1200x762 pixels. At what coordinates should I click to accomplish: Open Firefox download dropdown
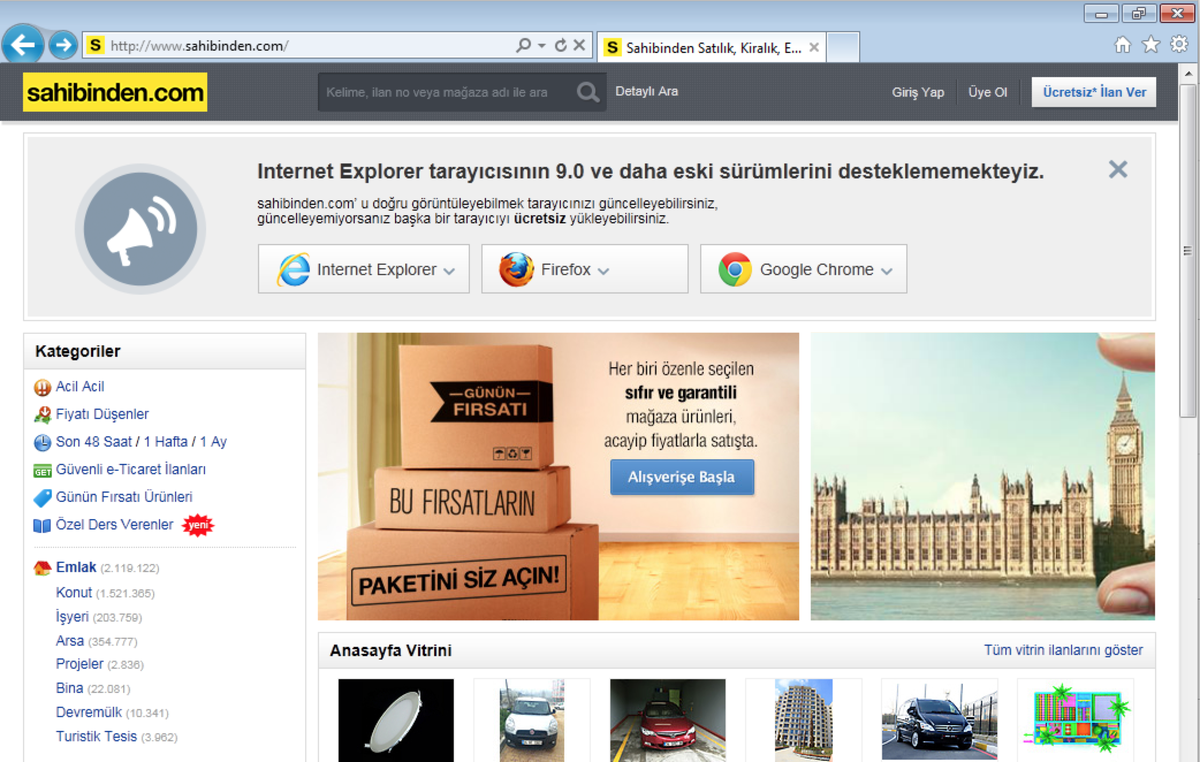pyautogui.click(x=585, y=269)
